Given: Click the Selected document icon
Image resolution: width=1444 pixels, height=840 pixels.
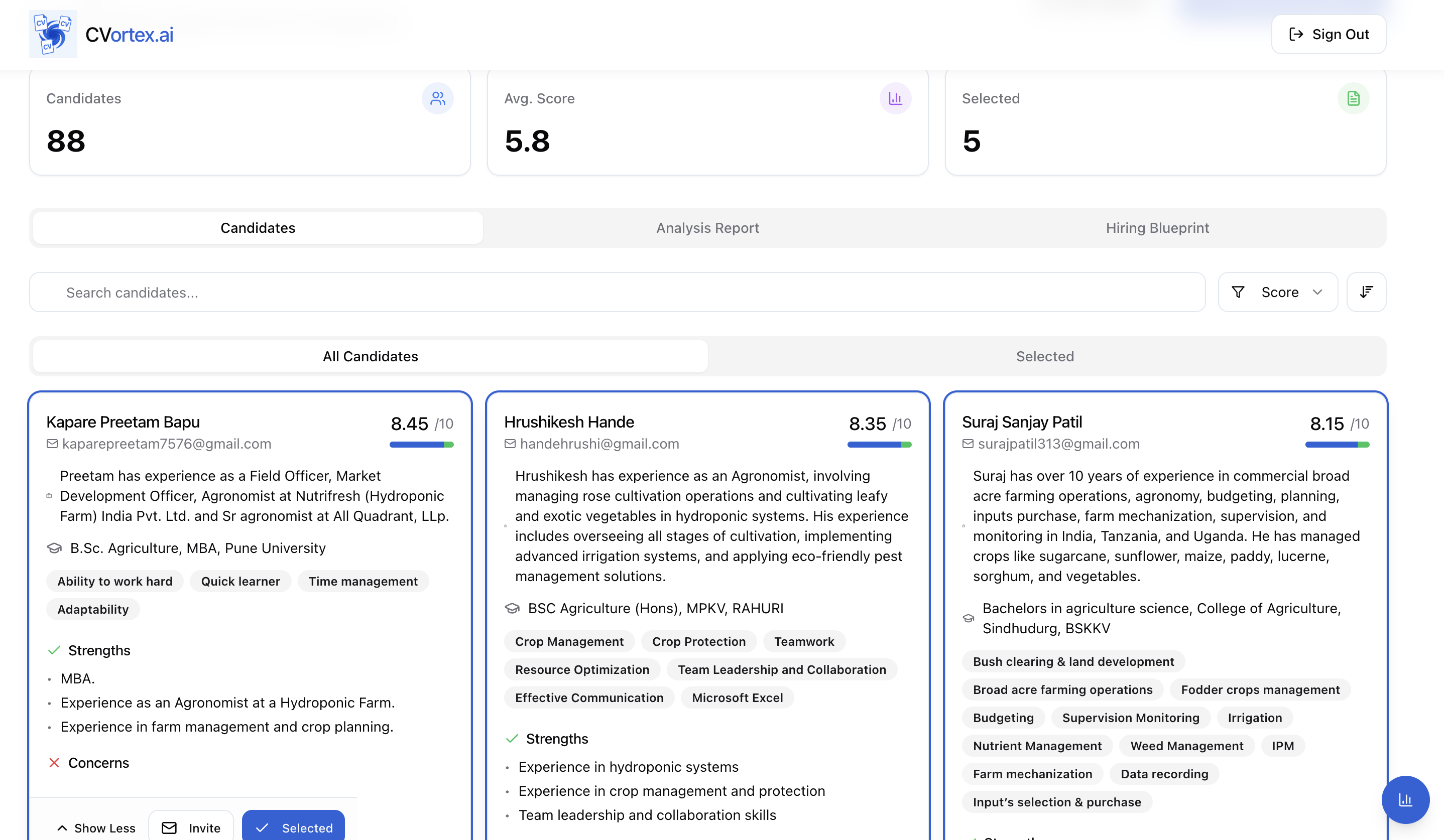Looking at the screenshot, I should pyautogui.click(x=1353, y=98).
